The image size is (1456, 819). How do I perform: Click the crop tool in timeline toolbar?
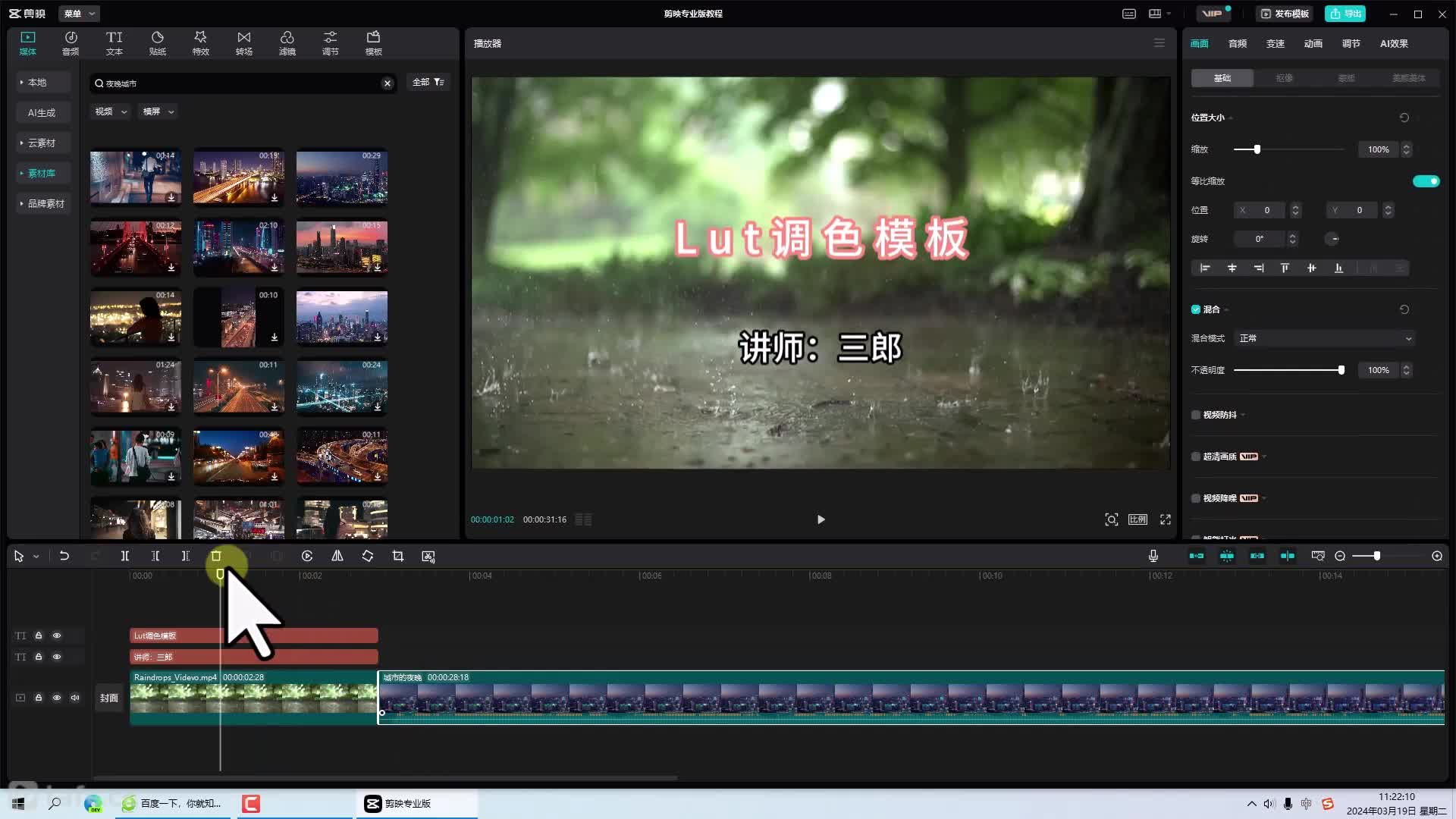click(398, 556)
